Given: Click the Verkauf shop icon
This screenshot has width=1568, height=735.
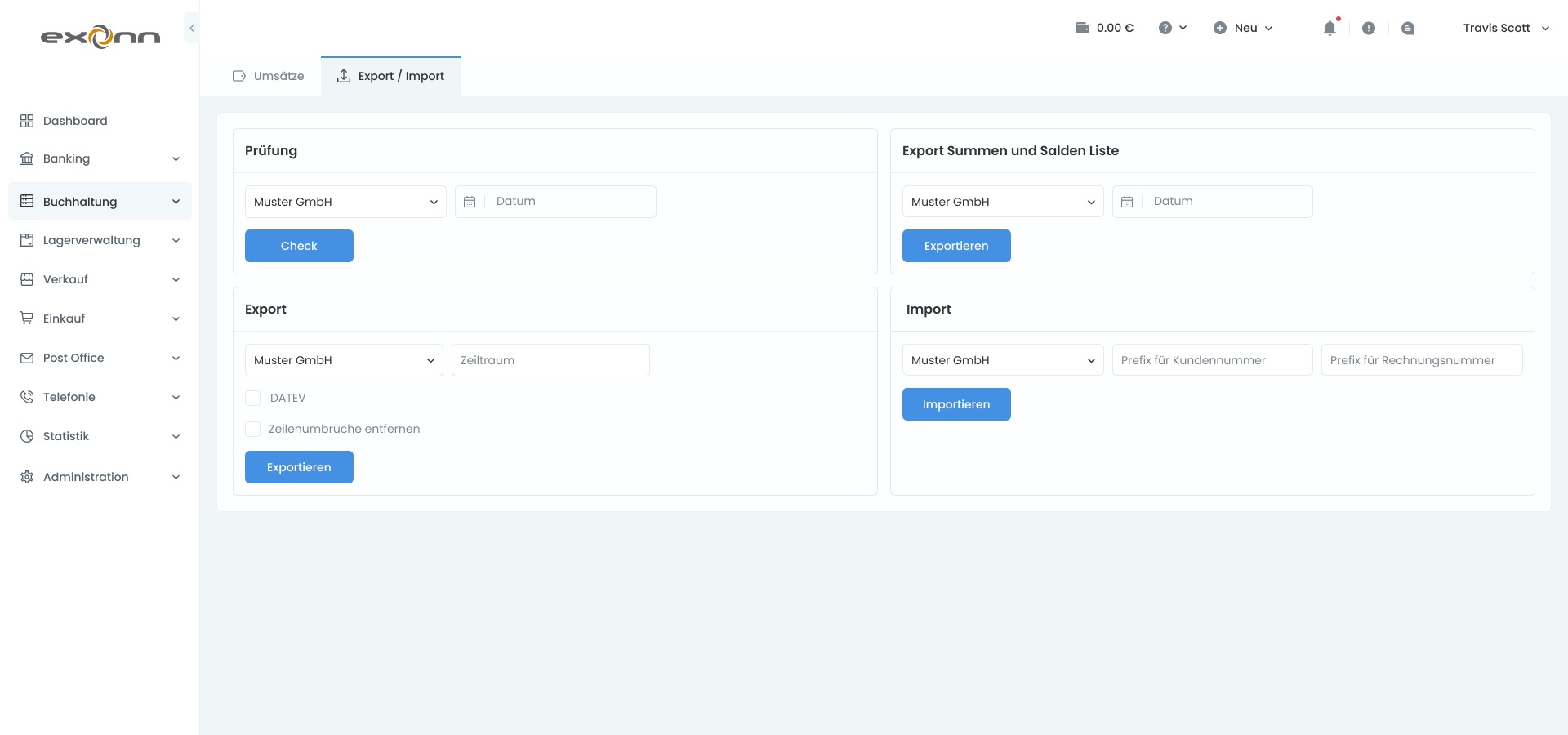Looking at the screenshot, I should point(27,279).
